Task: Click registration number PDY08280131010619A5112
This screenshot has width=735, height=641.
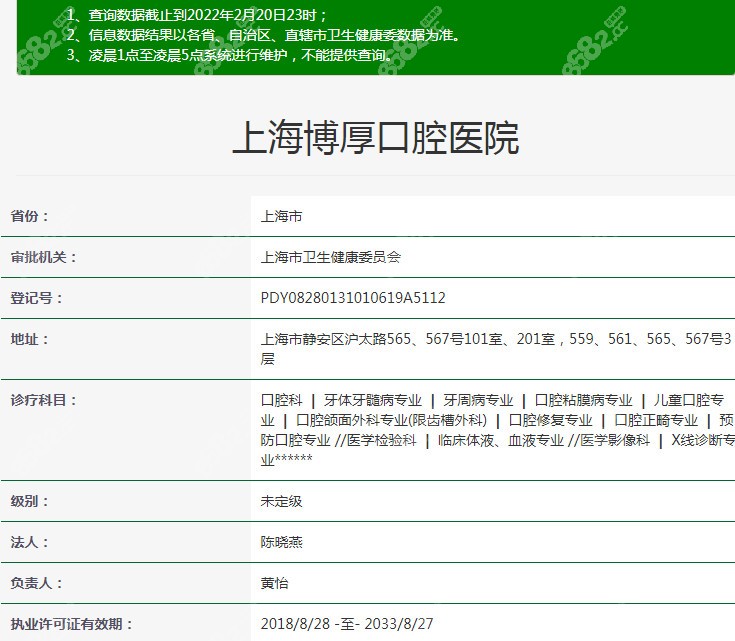Action: (x=353, y=298)
